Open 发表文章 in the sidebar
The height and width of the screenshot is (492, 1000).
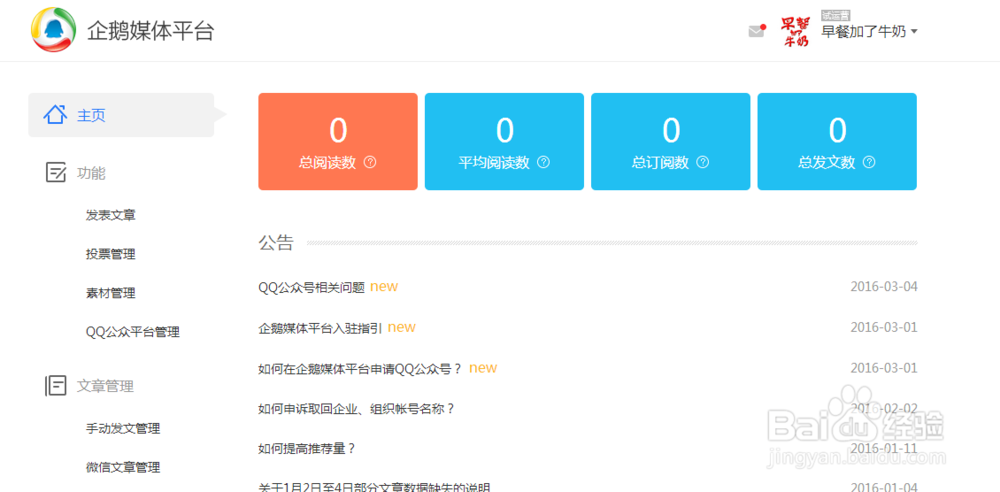click(x=110, y=216)
